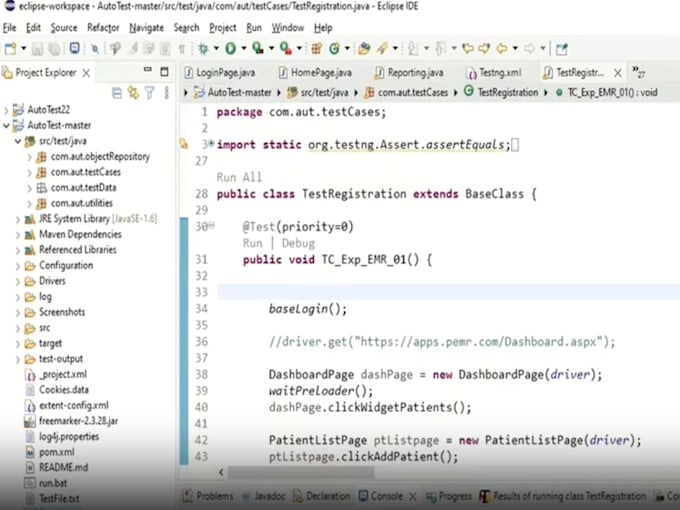Click the Pin Editor toolbar icon
Image resolution: width=680 pixels, height=510 pixels.
(x=562, y=49)
